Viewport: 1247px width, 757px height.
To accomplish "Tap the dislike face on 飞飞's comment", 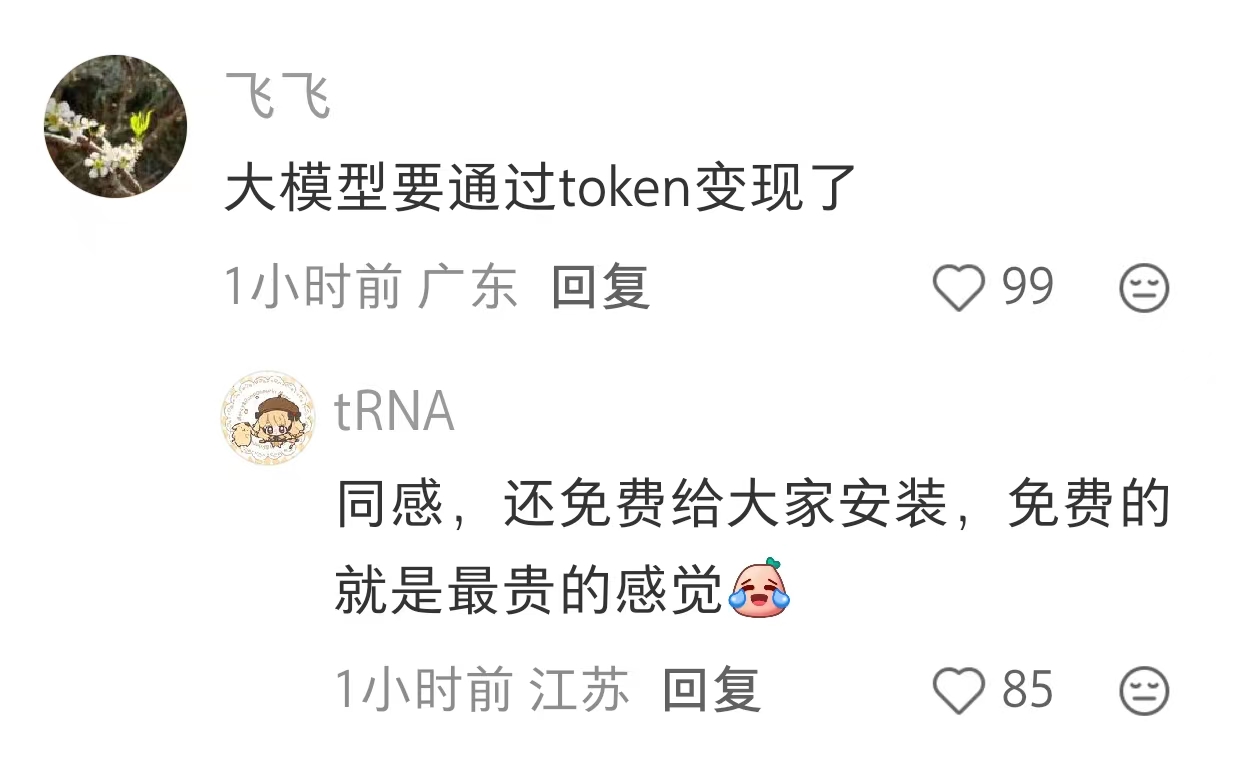I will point(1144,290).
